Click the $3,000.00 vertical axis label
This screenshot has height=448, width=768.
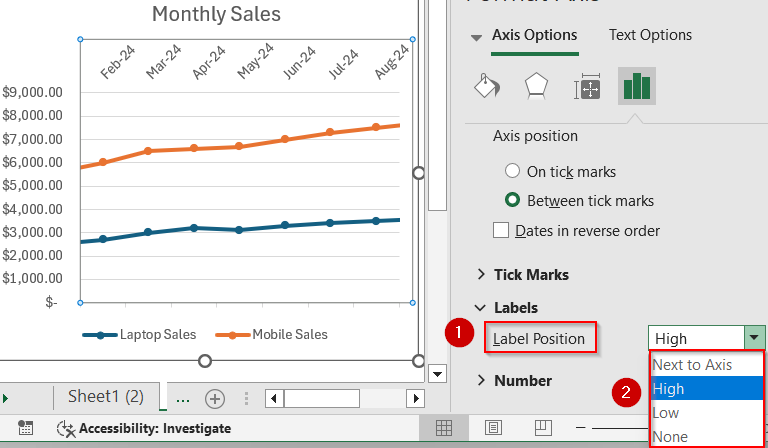[32, 233]
